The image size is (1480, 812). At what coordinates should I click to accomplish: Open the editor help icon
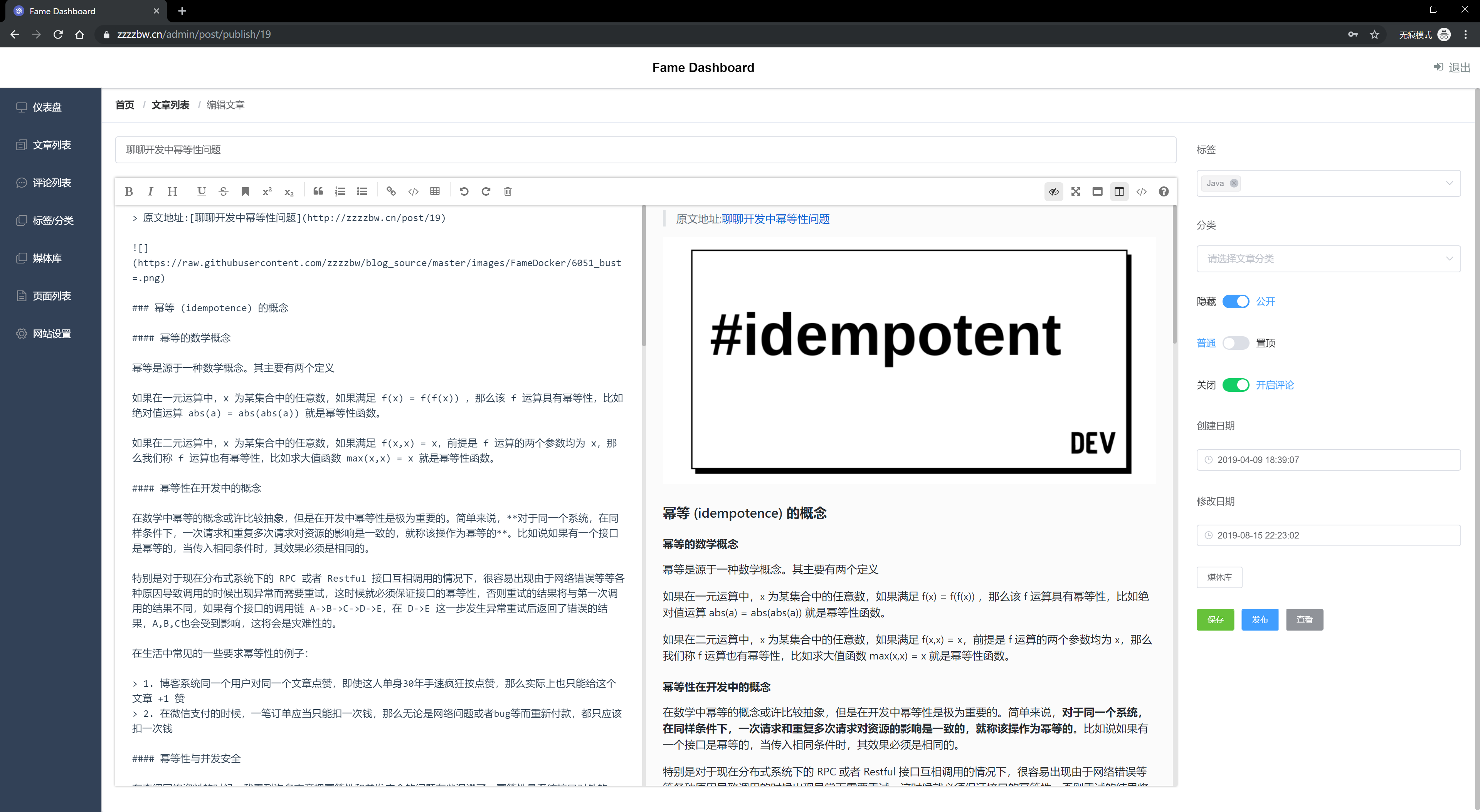[x=1164, y=191]
